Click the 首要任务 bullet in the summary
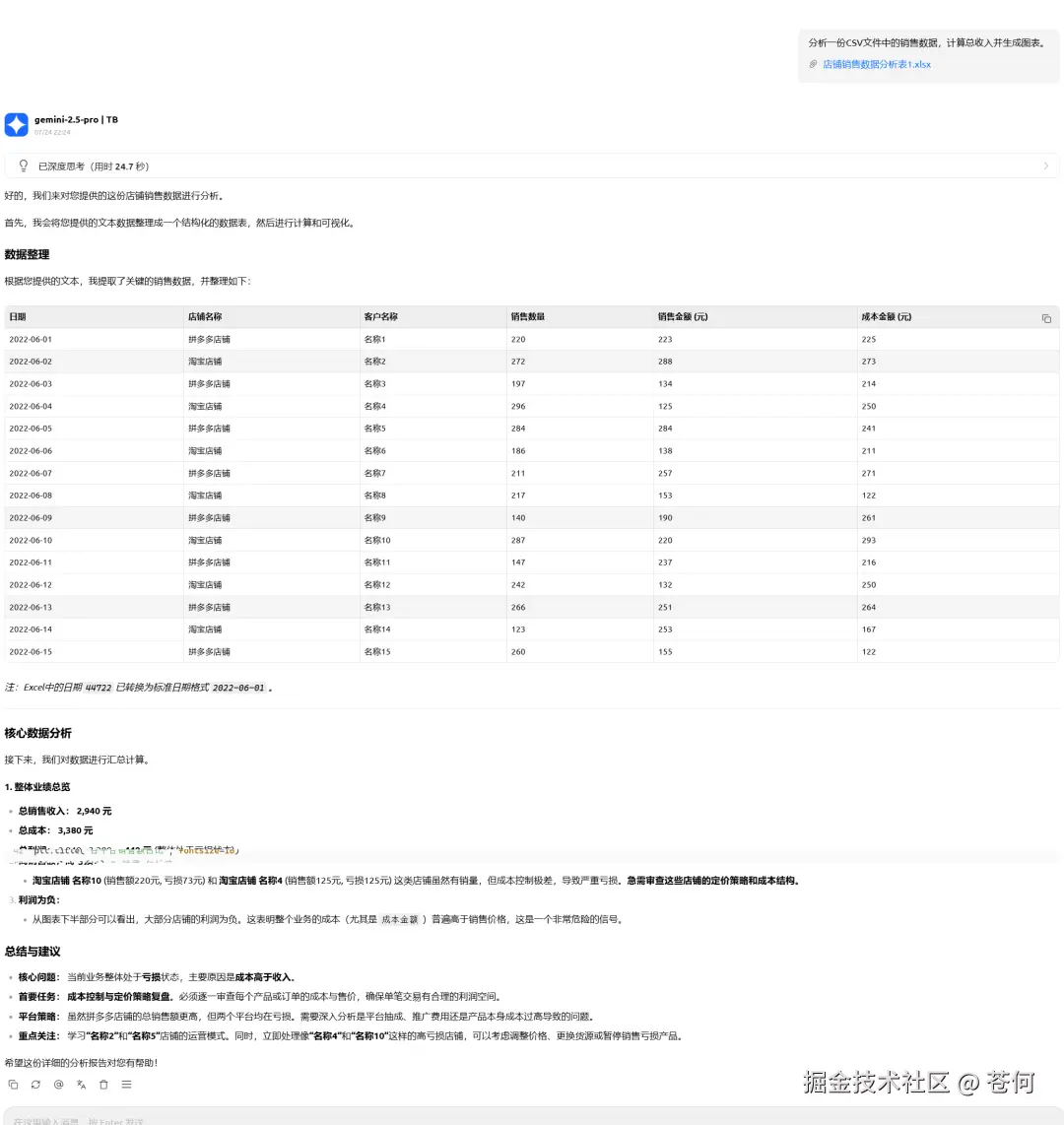1064x1125 pixels. point(259,997)
